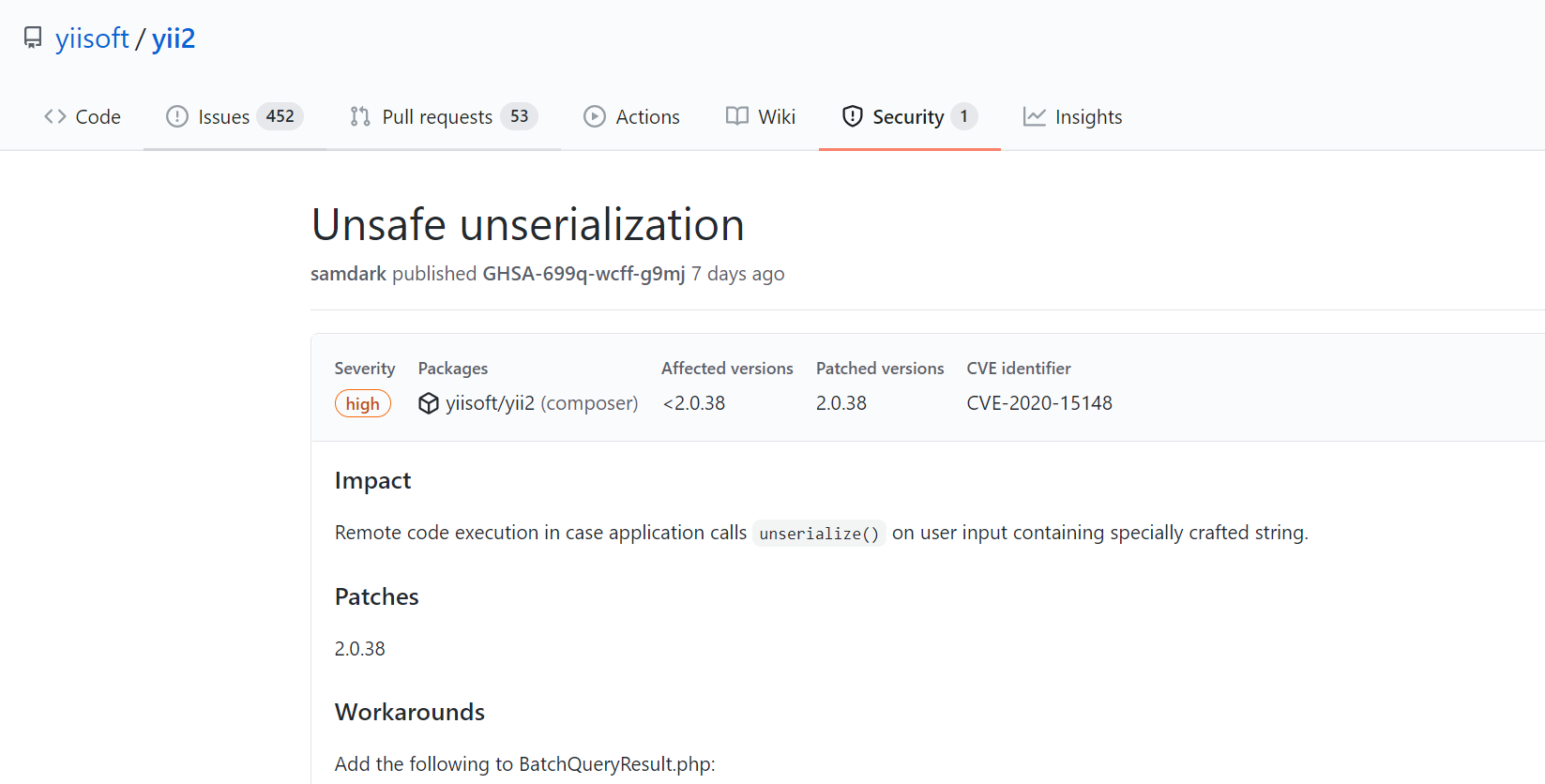Click the Impact section heading
This screenshot has width=1545, height=784.
(373, 481)
